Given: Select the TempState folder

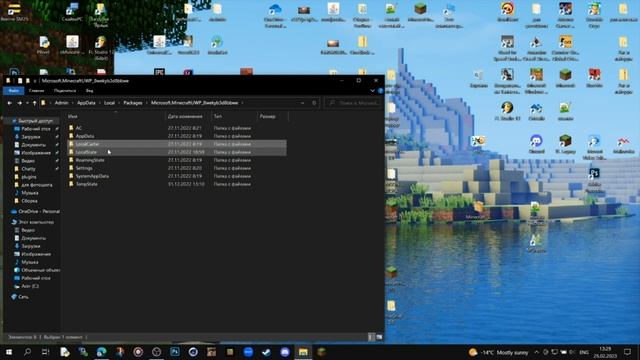Looking at the screenshot, I should click(x=176, y=184).
